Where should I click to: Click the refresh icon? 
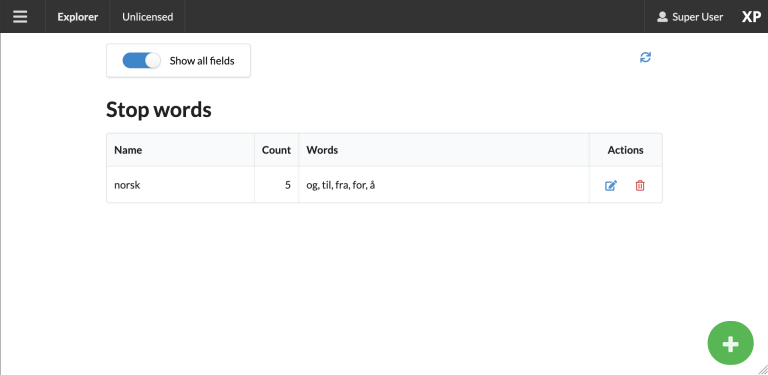[x=646, y=57]
